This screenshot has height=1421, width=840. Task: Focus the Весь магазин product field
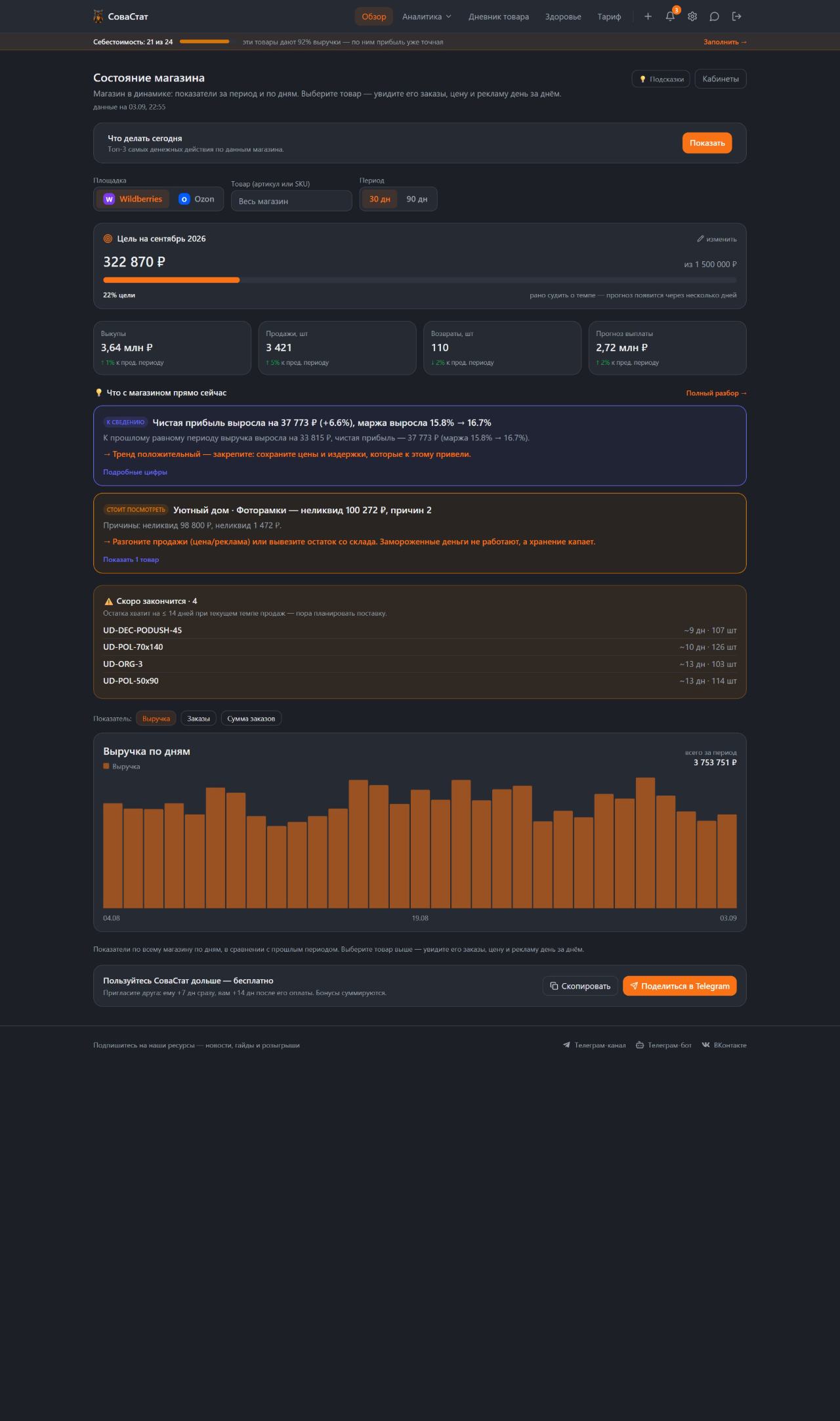click(291, 201)
